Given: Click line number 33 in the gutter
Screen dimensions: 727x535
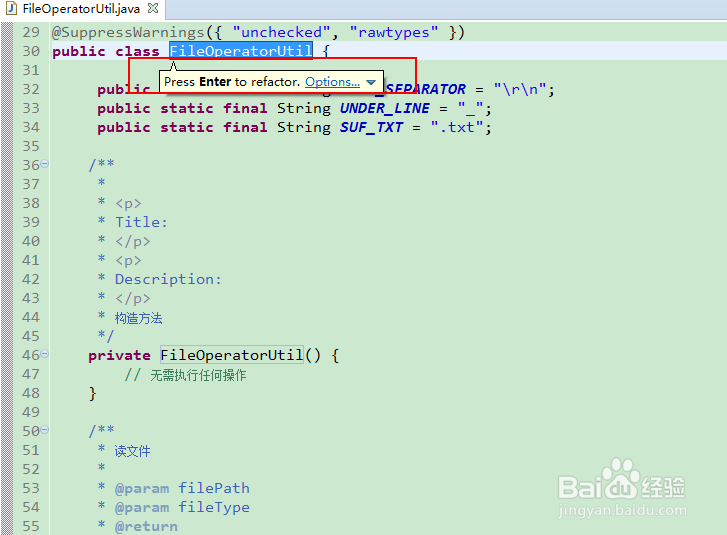Looking at the screenshot, I should coord(31,108).
